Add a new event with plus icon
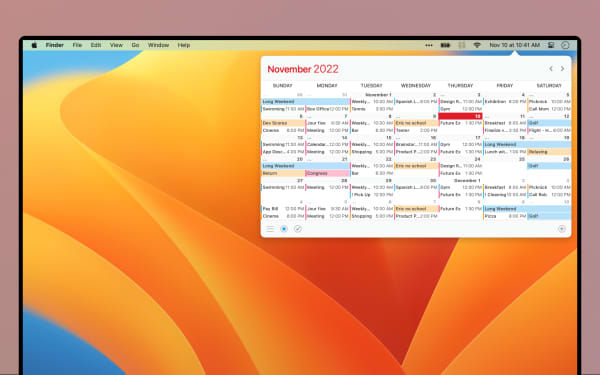The width and height of the screenshot is (600, 375). 562,229
